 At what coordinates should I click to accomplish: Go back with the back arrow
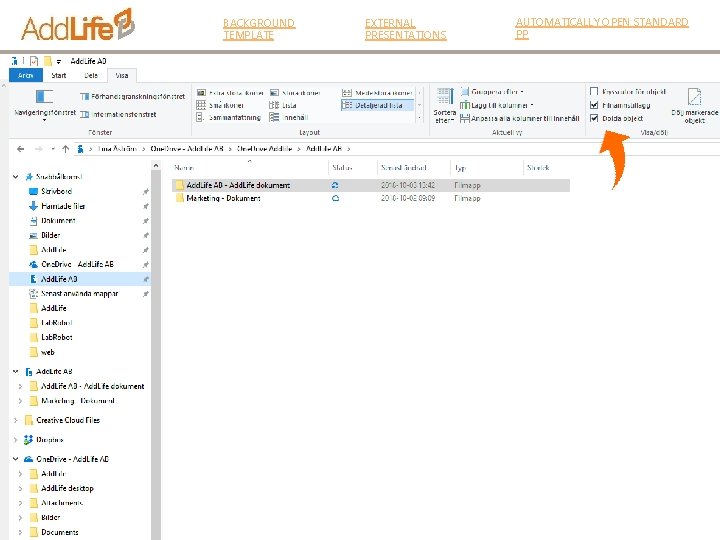point(20,149)
